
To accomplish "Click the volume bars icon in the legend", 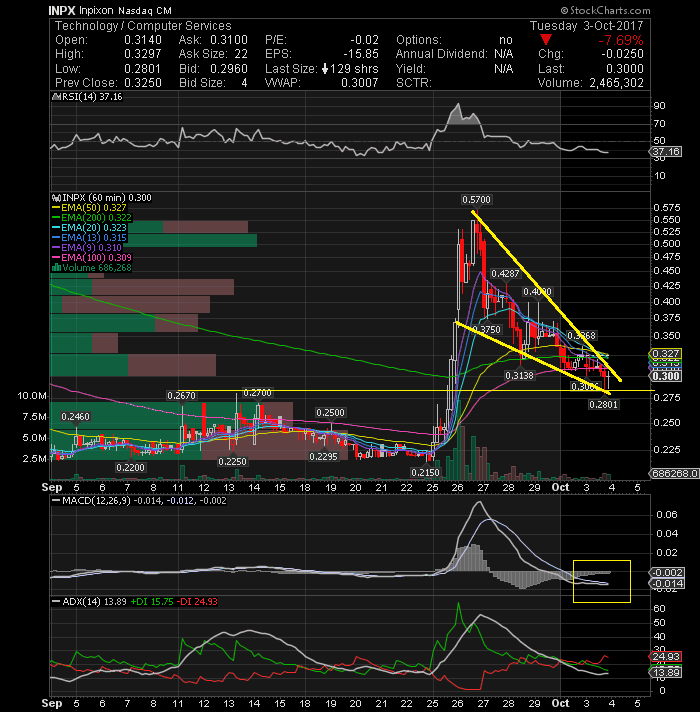I will [x=57, y=267].
